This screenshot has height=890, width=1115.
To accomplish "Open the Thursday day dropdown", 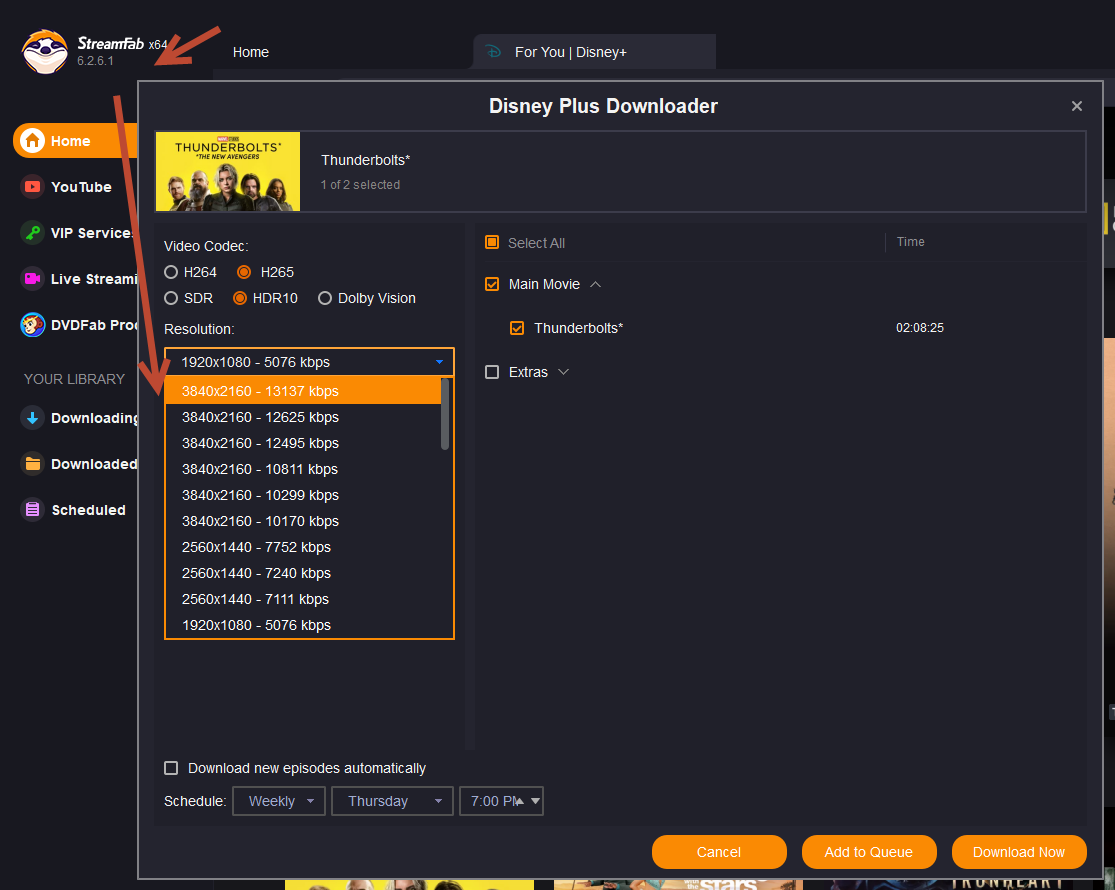I will 392,801.
